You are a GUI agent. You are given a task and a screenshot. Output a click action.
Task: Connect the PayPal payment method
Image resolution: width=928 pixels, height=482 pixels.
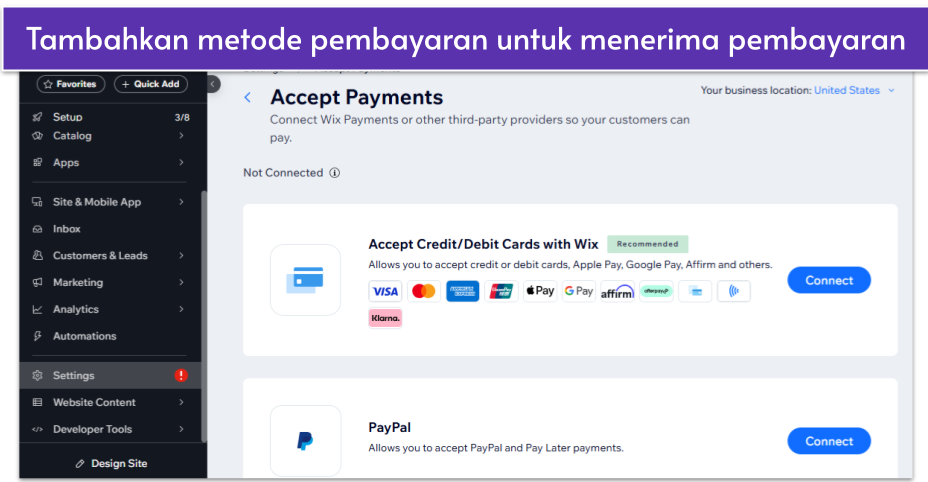tap(829, 441)
